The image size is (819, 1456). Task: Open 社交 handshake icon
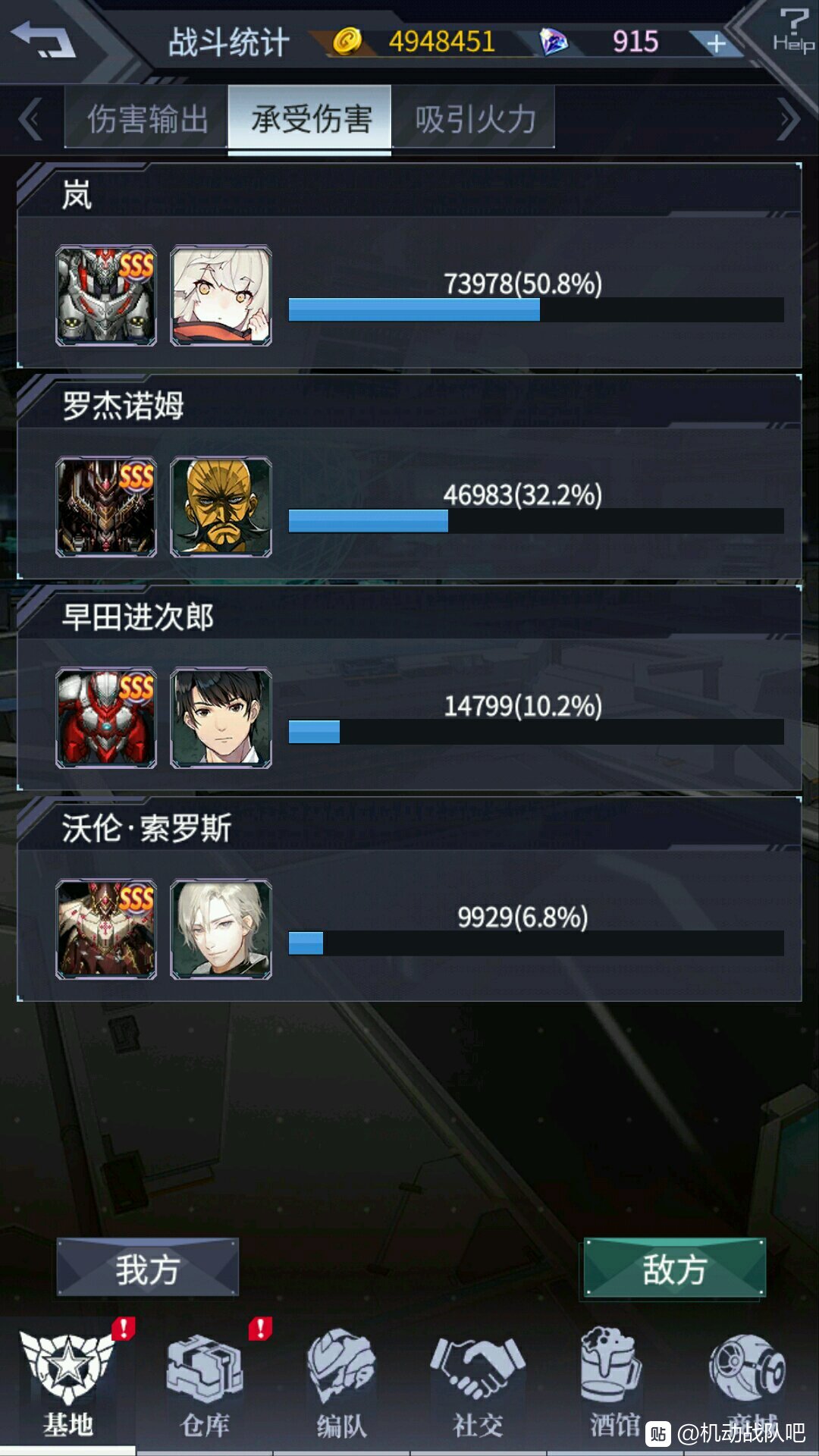coord(478,1384)
